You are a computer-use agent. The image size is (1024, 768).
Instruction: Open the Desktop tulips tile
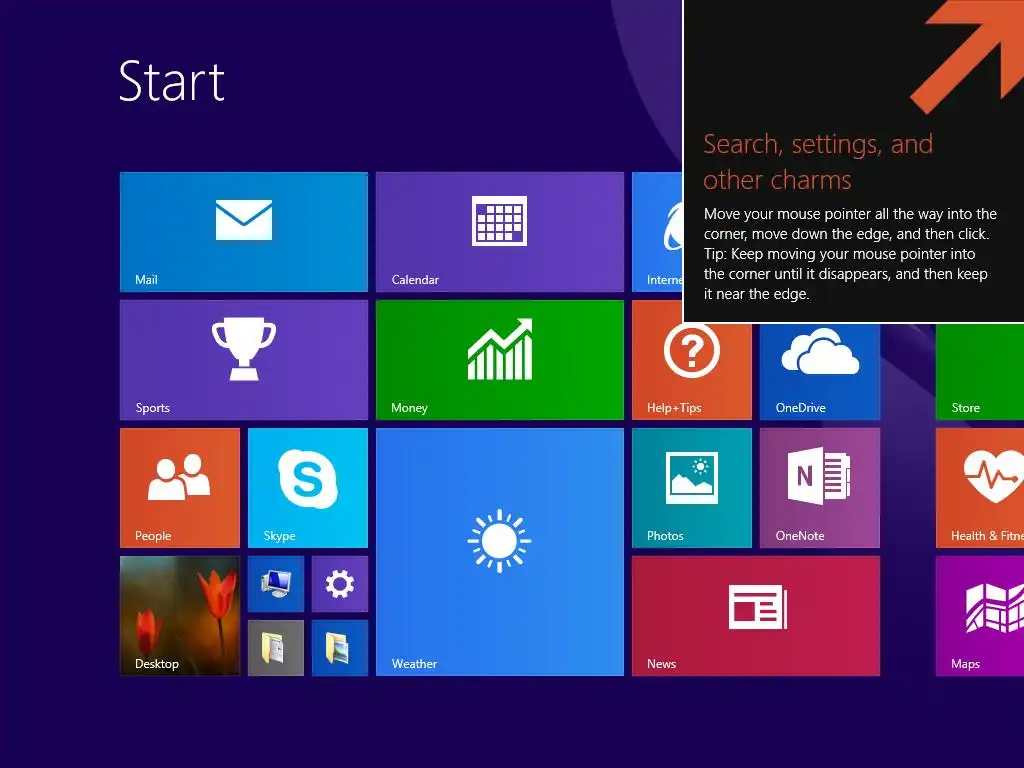[x=180, y=616]
